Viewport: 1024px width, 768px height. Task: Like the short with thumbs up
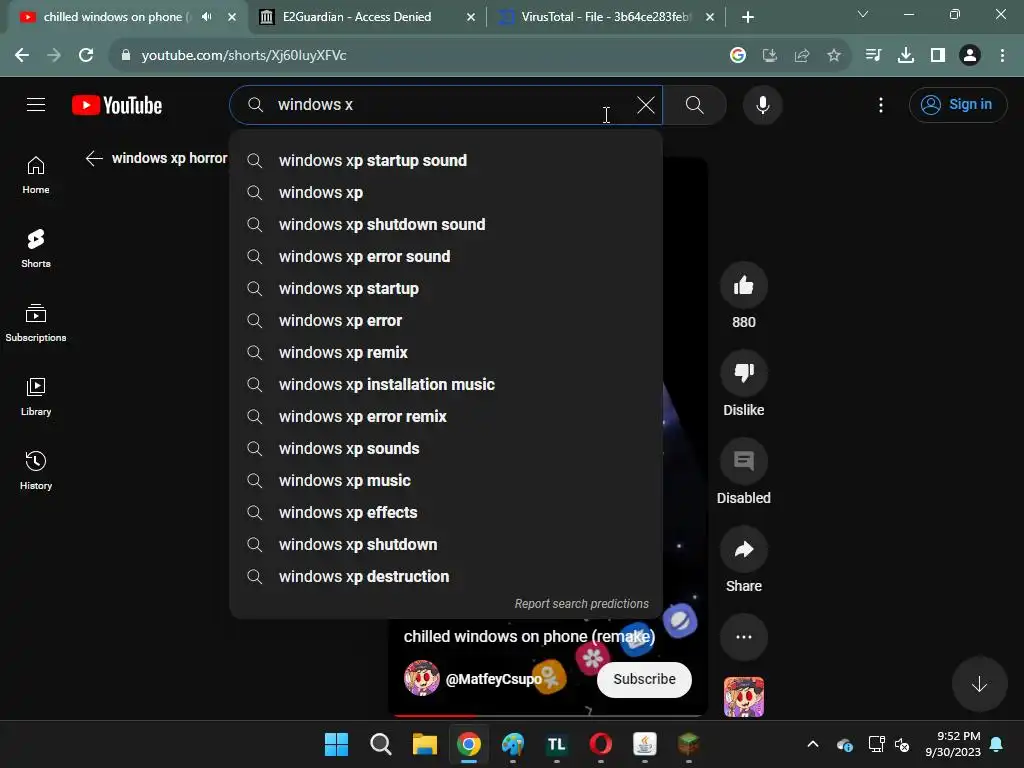[743, 285]
